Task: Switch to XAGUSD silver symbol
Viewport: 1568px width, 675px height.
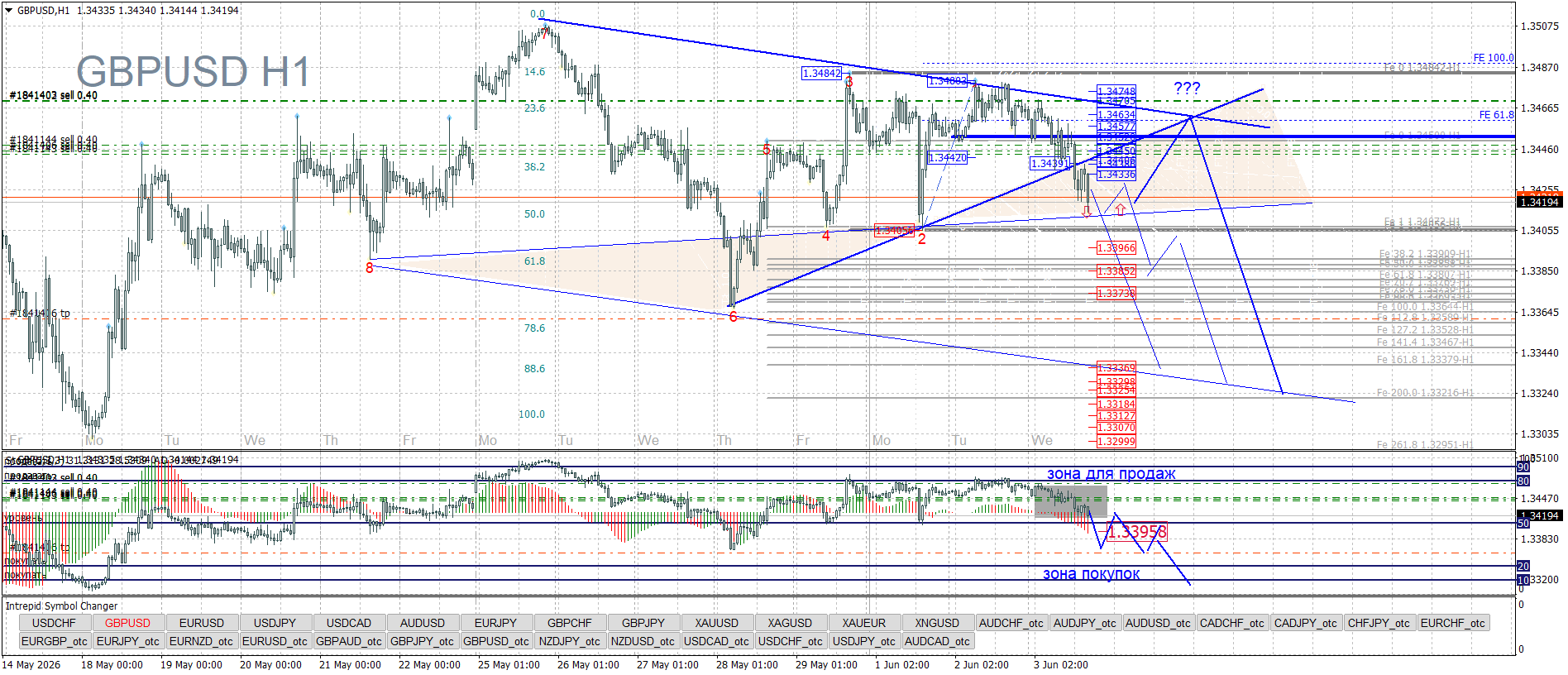Action: click(x=791, y=623)
